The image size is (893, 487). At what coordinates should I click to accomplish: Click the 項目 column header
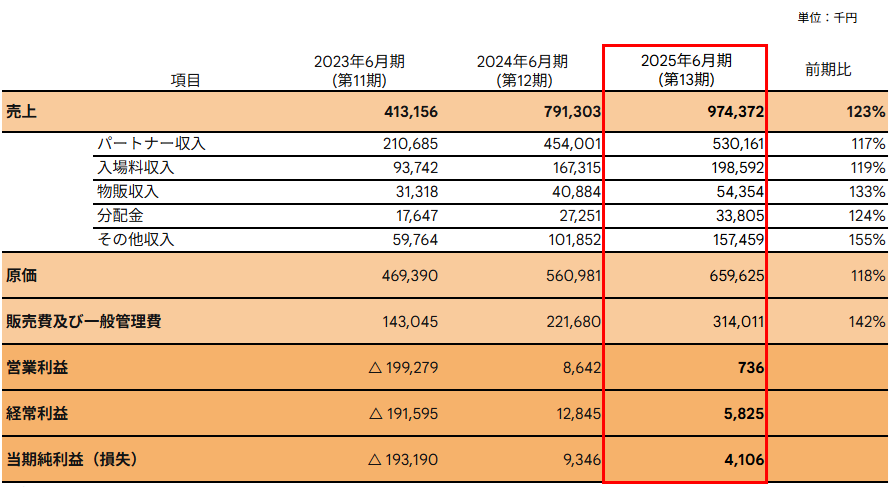tap(185, 80)
